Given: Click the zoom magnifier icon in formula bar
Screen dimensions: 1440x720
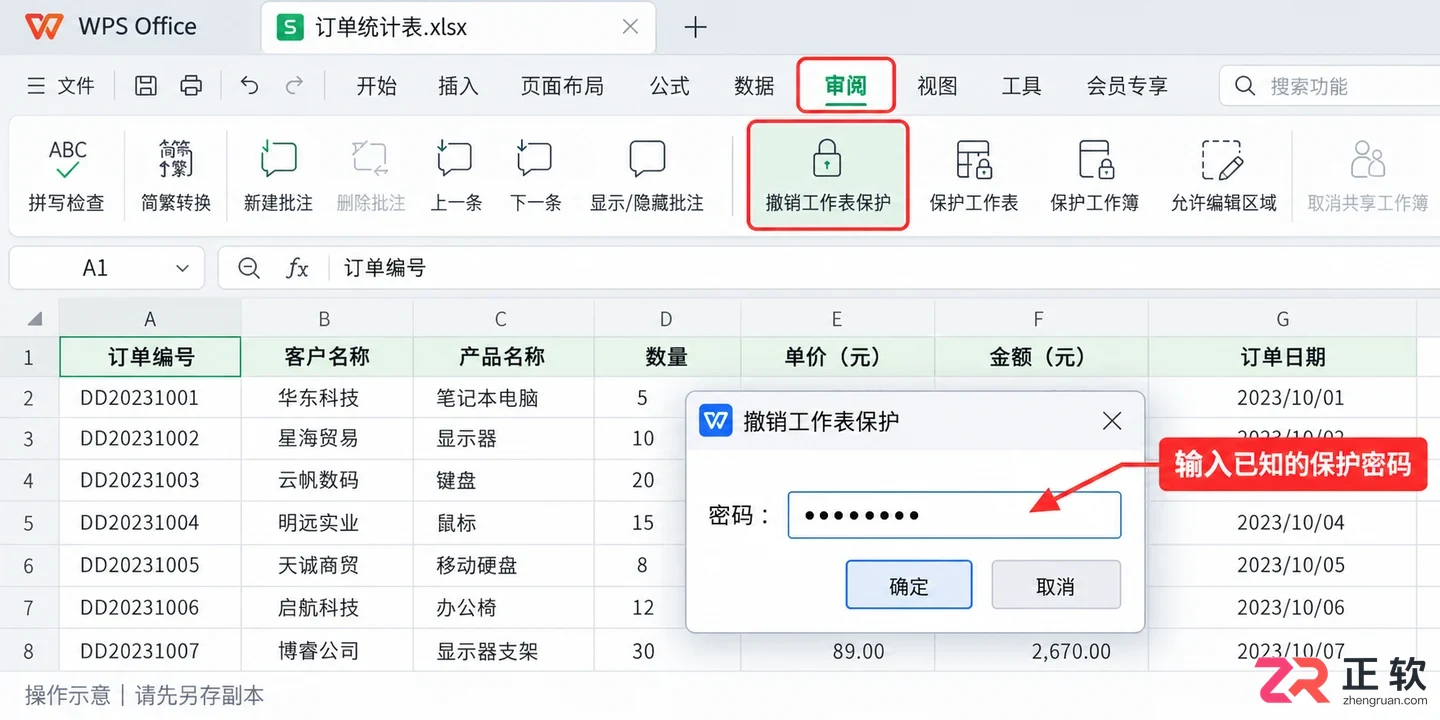Looking at the screenshot, I should tap(249, 268).
